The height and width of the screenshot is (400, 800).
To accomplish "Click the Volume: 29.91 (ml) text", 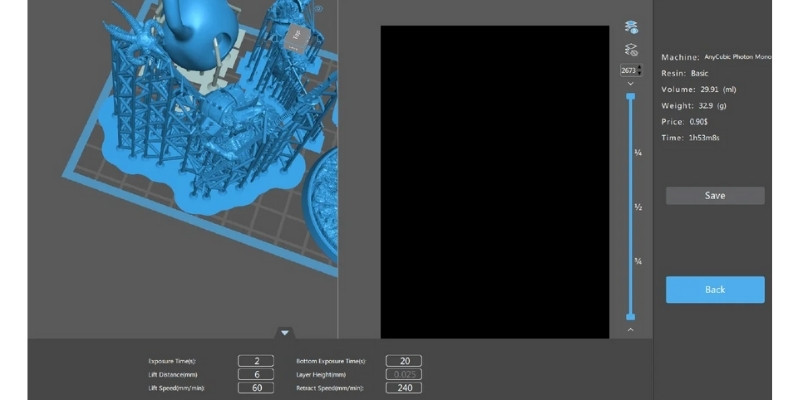I will click(698, 89).
